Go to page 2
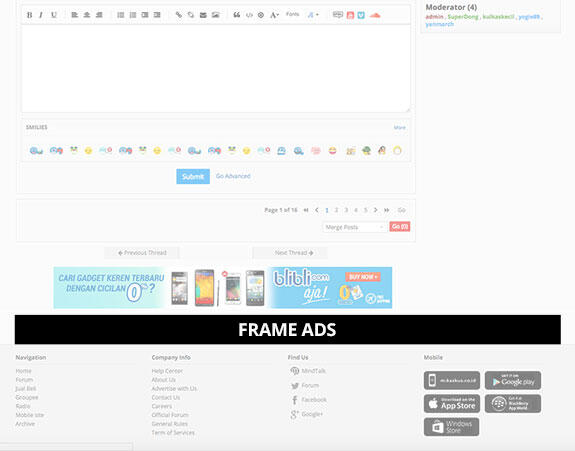The image size is (575, 451). [x=336, y=210]
